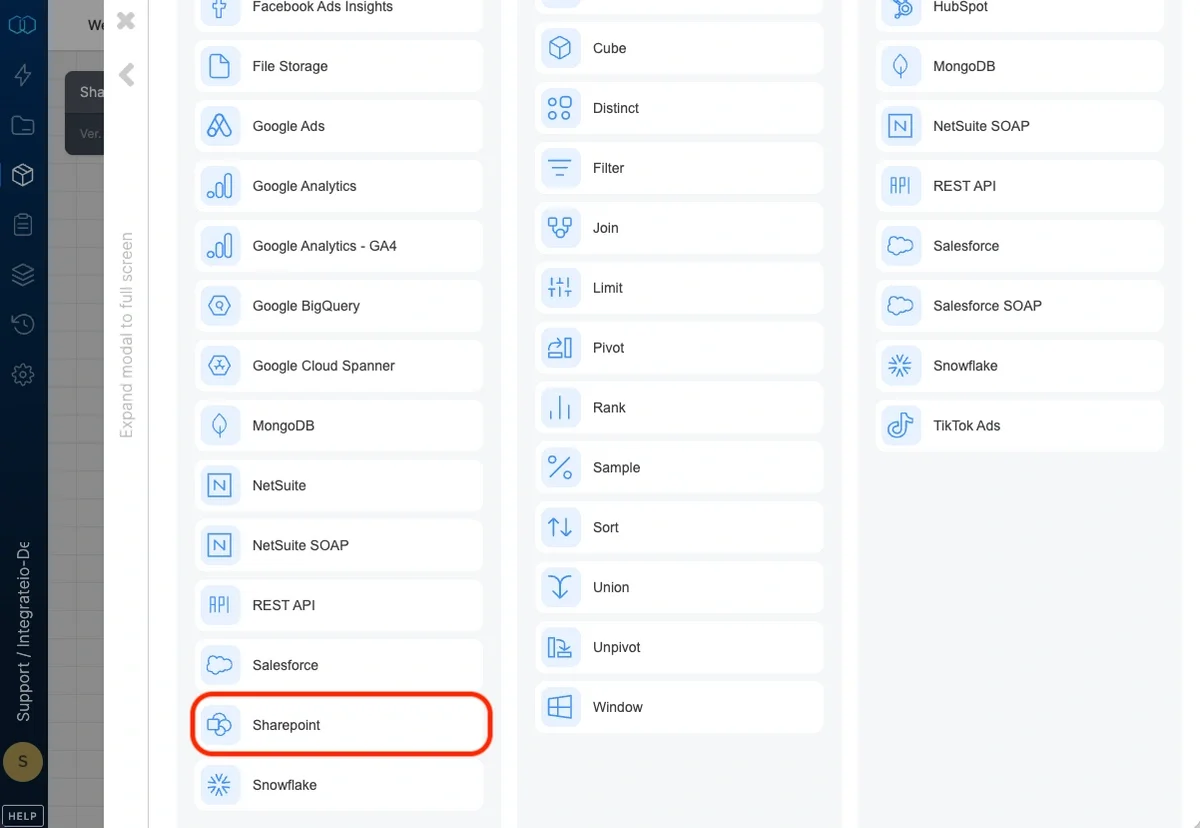The width and height of the screenshot is (1200, 828).
Task: Choose the Google Ads source icon
Action: click(x=219, y=126)
